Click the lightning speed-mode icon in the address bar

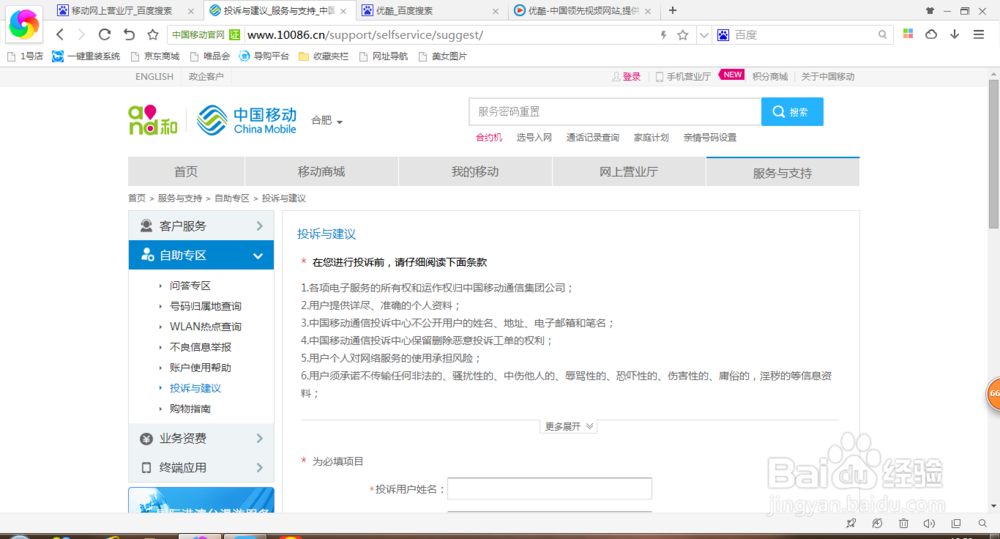click(663, 35)
